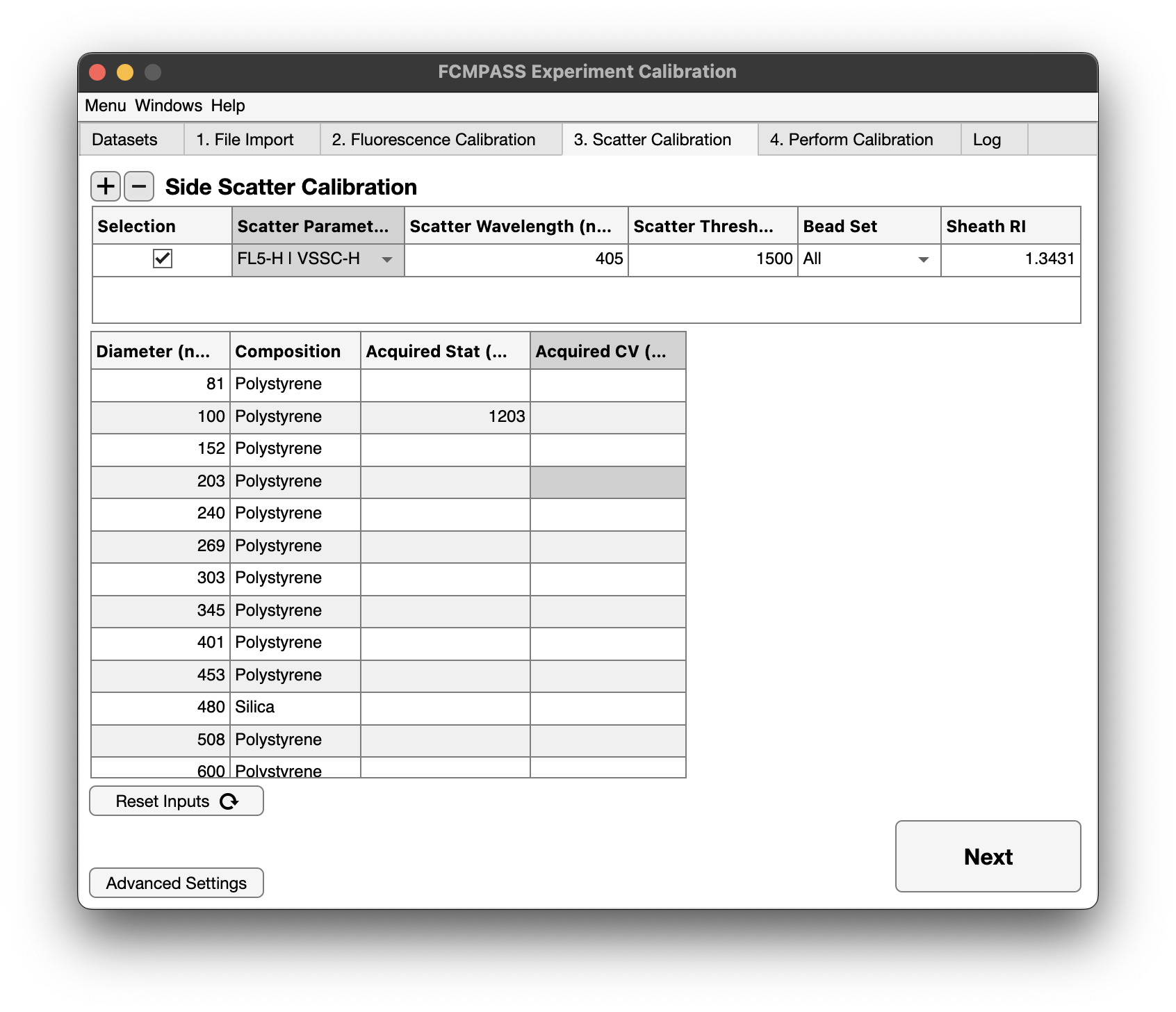The height and width of the screenshot is (1012, 1176).
Task: Select the diameter cell 152
Action: [x=160, y=449]
